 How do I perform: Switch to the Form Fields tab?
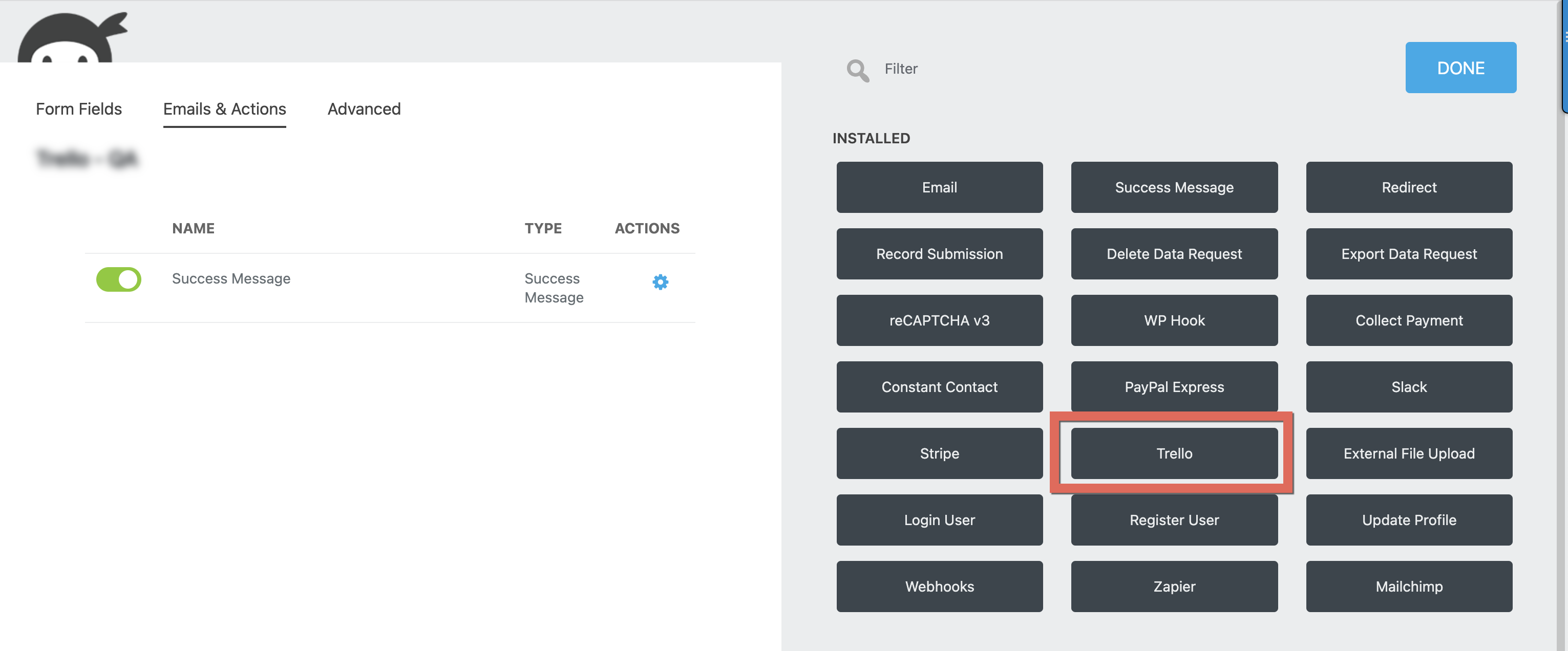[x=78, y=109]
